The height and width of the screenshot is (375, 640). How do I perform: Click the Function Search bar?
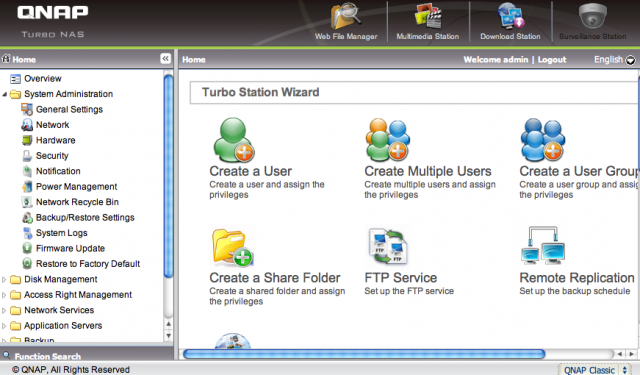point(87,355)
